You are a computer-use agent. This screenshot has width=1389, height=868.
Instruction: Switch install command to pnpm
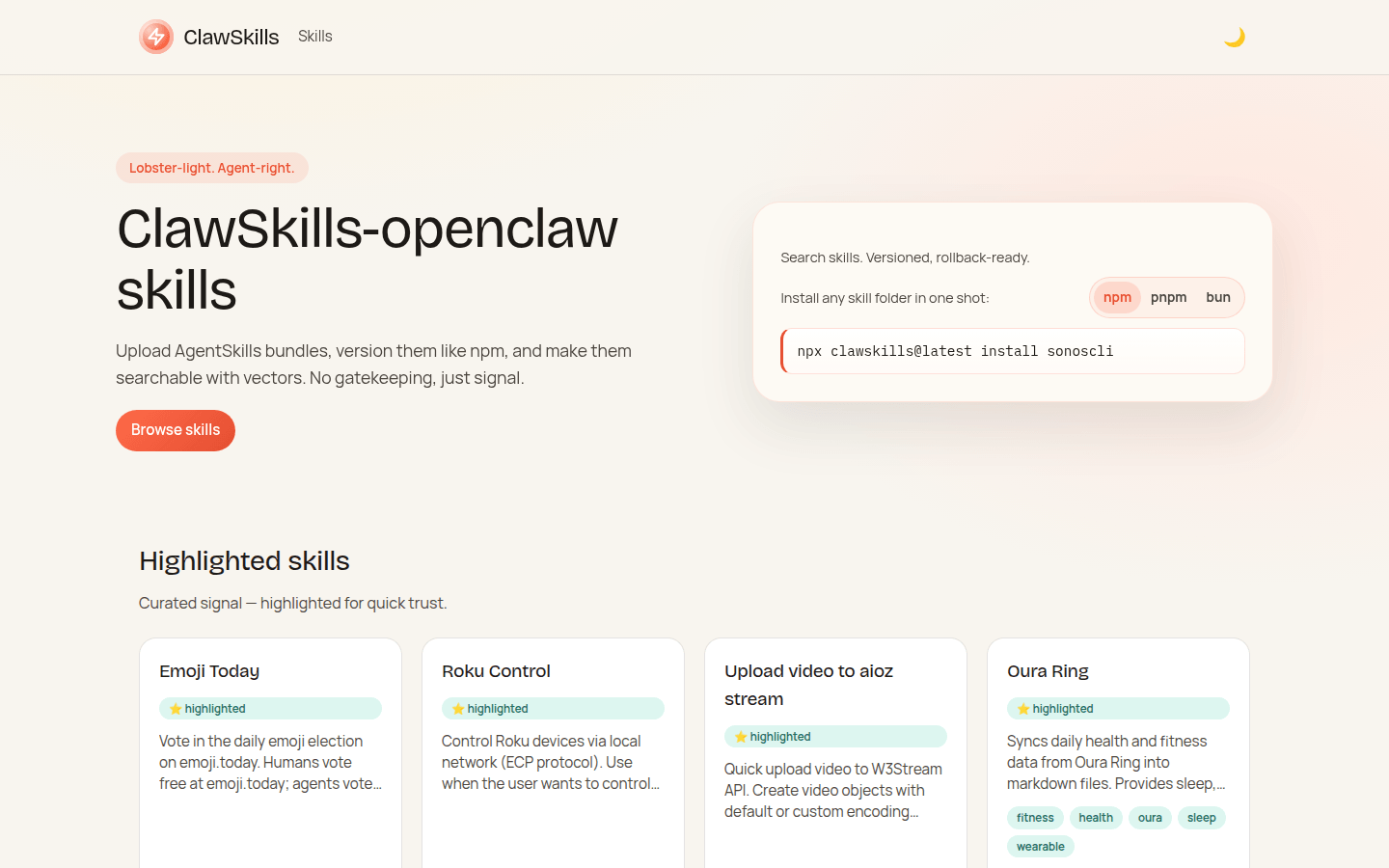[1168, 297]
